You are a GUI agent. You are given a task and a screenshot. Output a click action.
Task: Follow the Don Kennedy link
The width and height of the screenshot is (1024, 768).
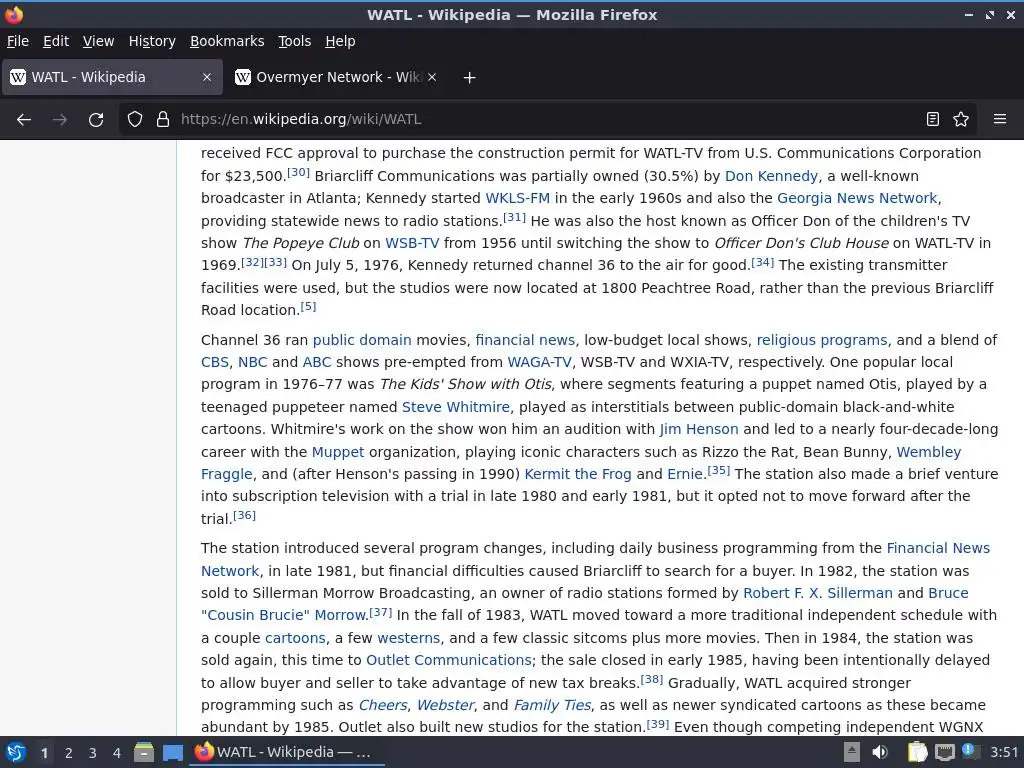tap(771, 176)
